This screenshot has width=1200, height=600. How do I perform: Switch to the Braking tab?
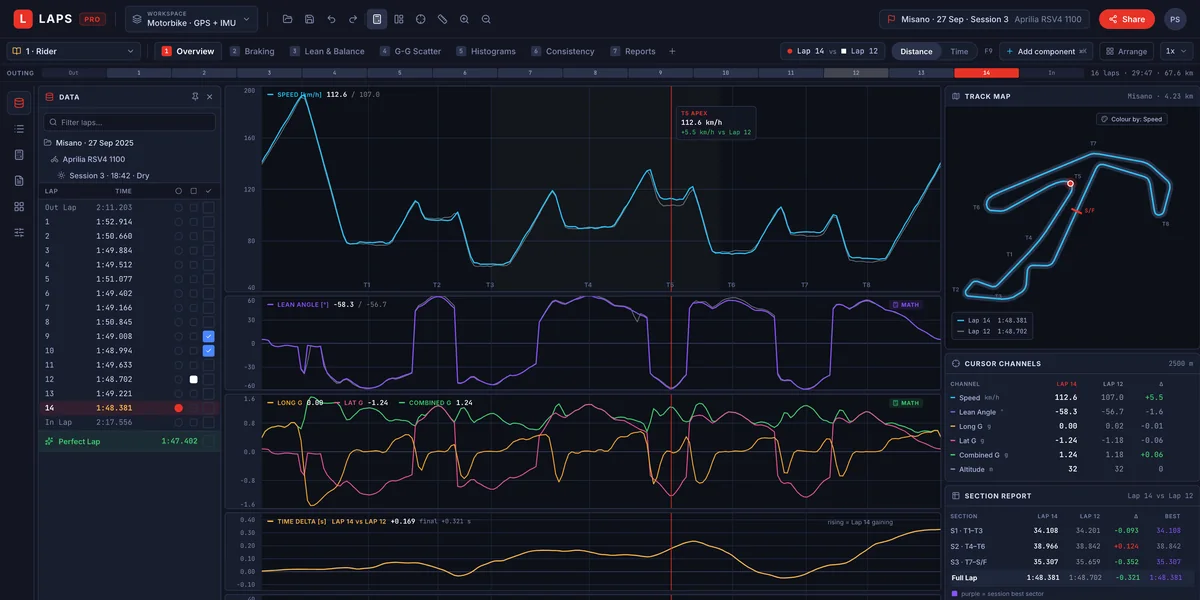(x=252, y=51)
